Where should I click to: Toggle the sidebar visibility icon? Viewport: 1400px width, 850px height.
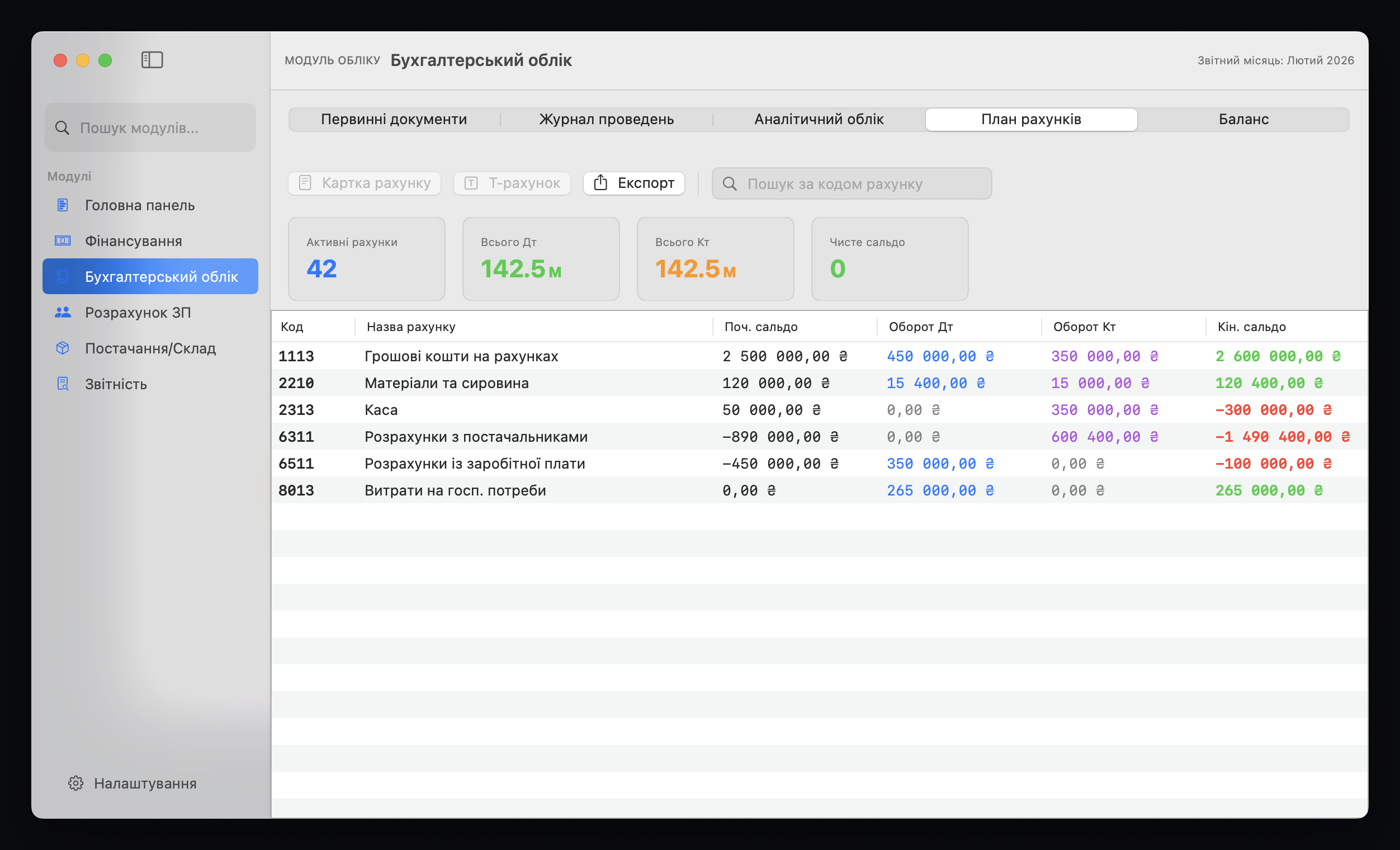[x=152, y=60]
